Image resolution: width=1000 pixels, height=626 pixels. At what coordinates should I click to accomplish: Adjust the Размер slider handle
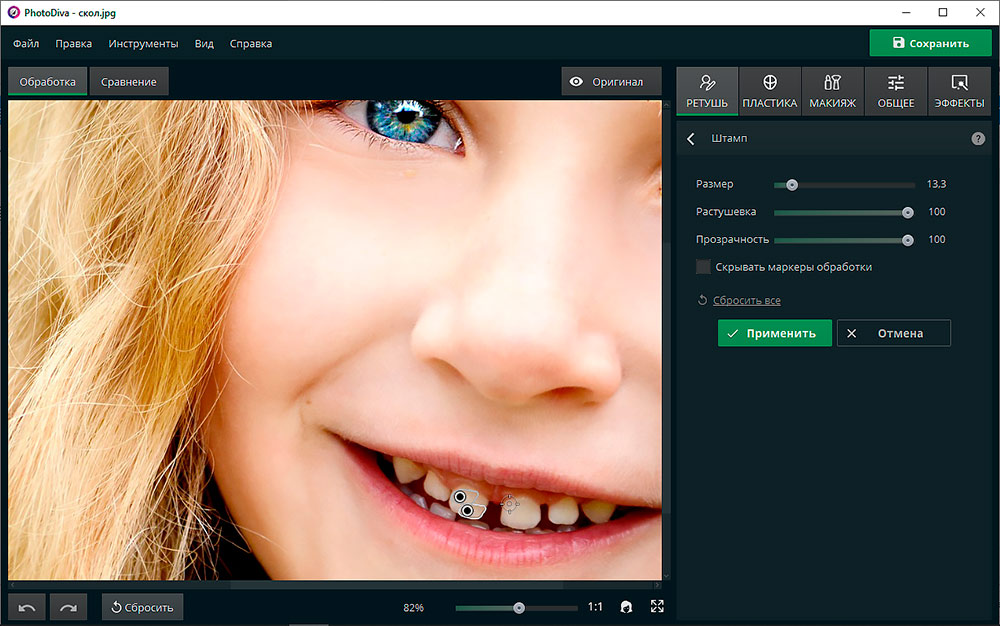click(x=791, y=185)
